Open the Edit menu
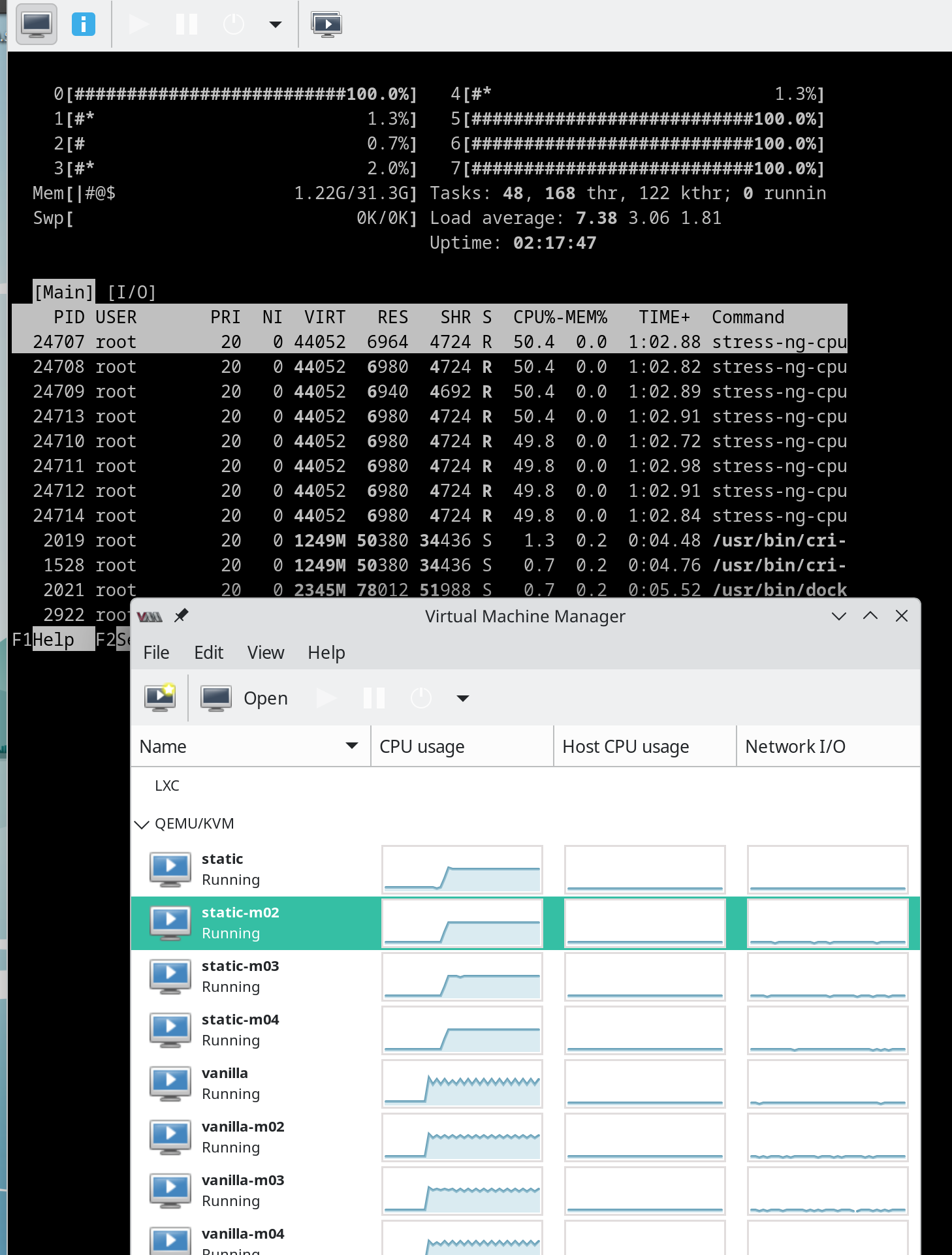The width and height of the screenshot is (952, 1255). [209, 652]
